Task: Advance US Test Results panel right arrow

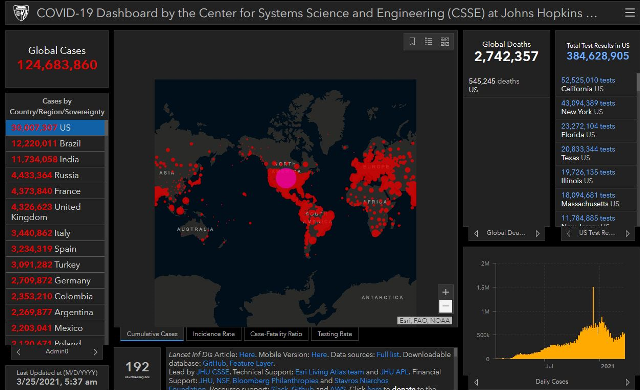Action: pyautogui.click(x=628, y=233)
